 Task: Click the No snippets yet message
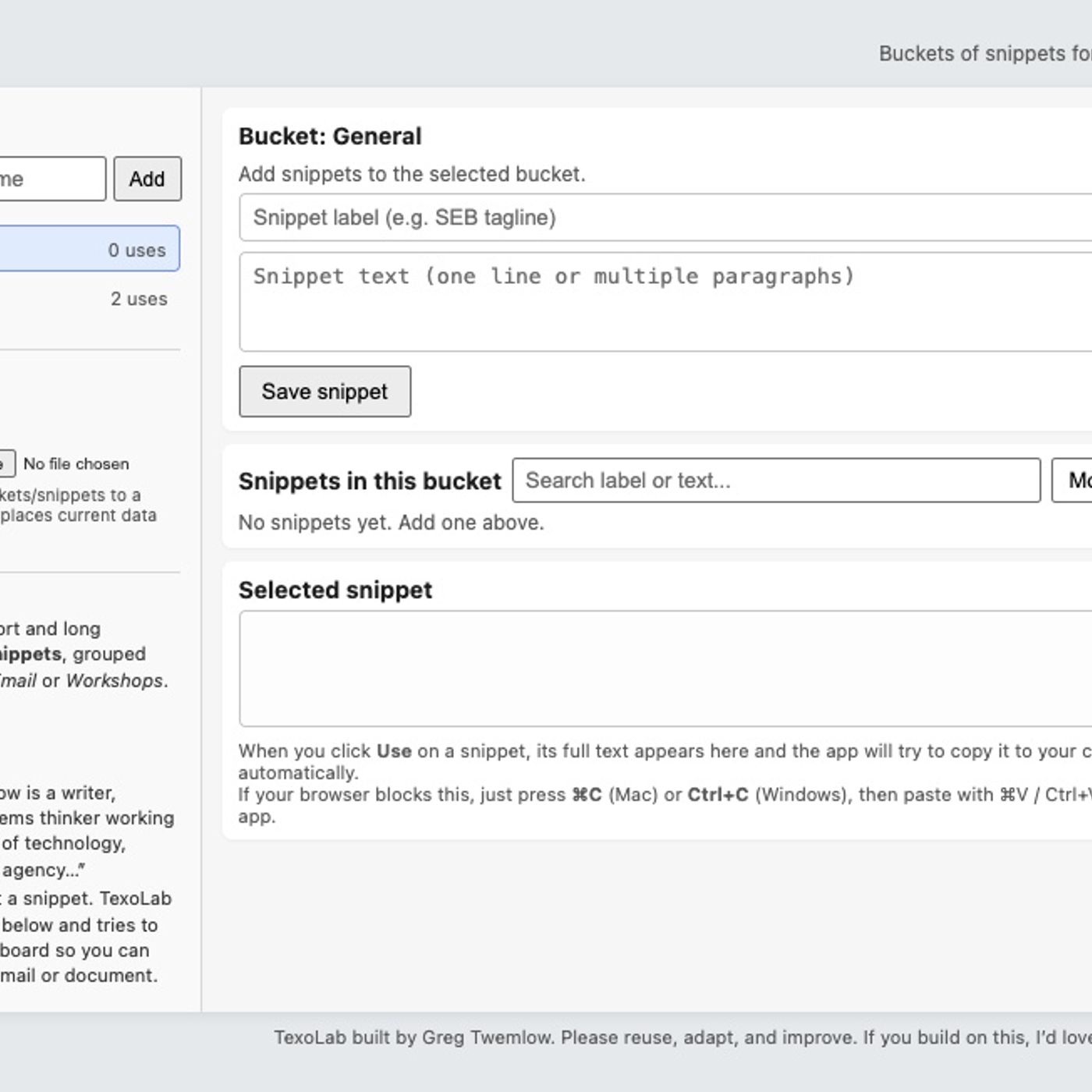tap(391, 523)
